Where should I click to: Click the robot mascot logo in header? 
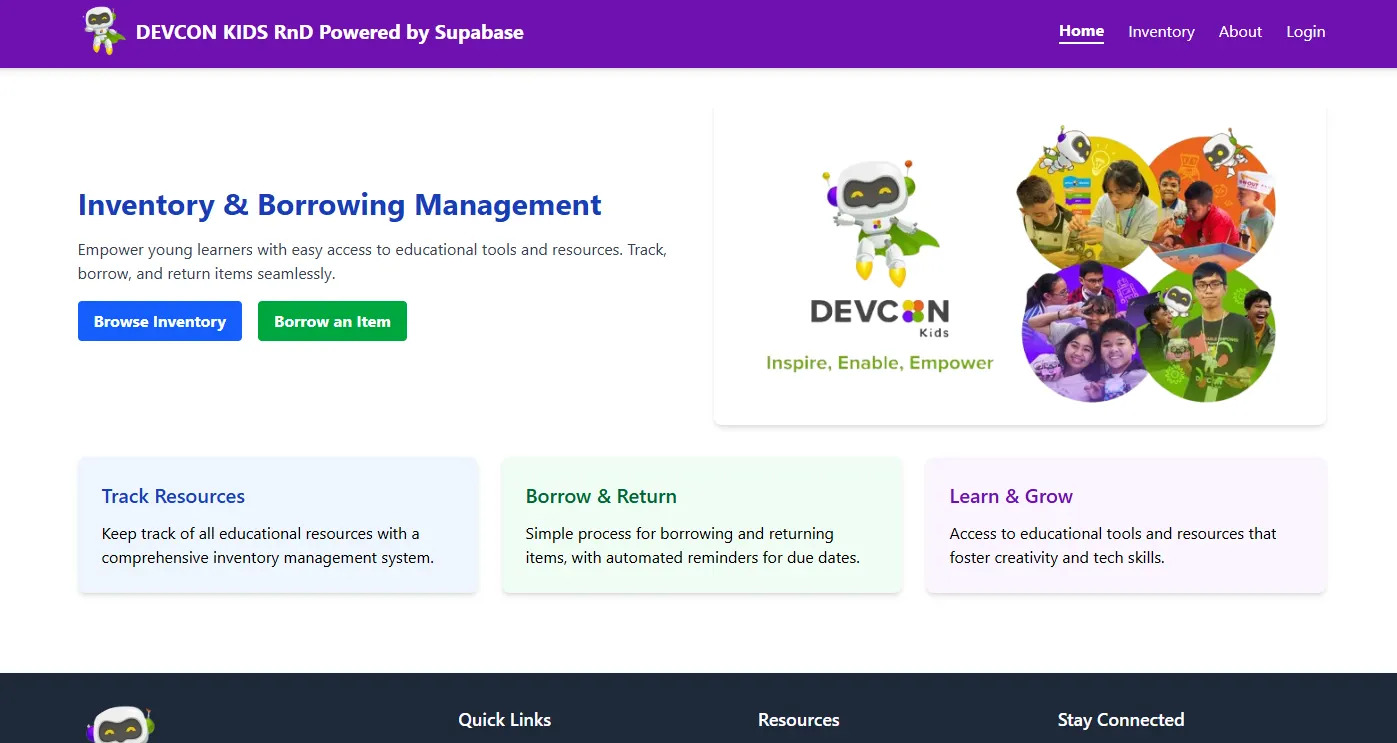pos(103,31)
